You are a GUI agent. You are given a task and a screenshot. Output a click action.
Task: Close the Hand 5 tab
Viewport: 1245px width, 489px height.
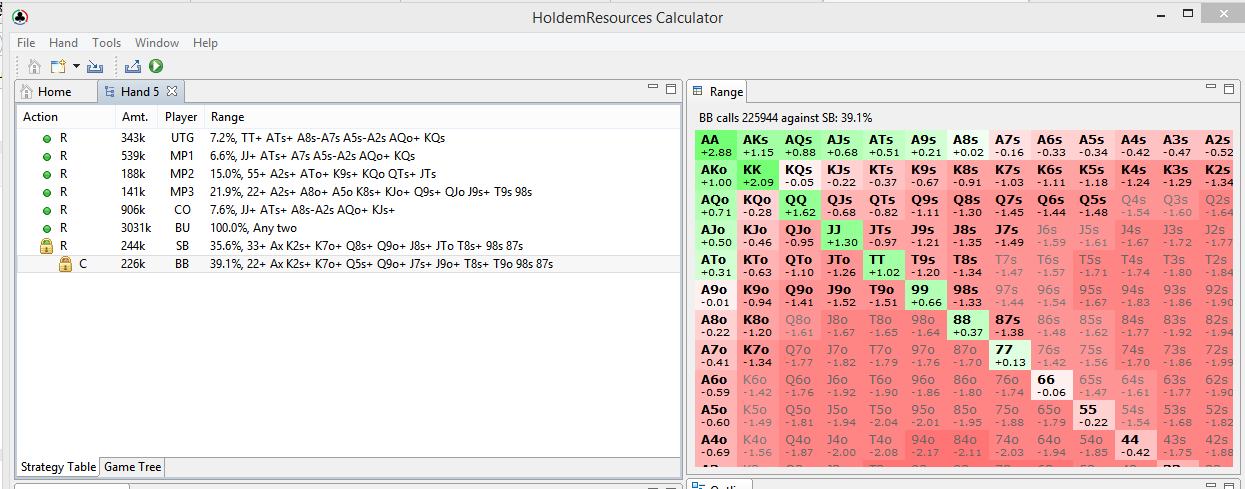[x=172, y=91]
